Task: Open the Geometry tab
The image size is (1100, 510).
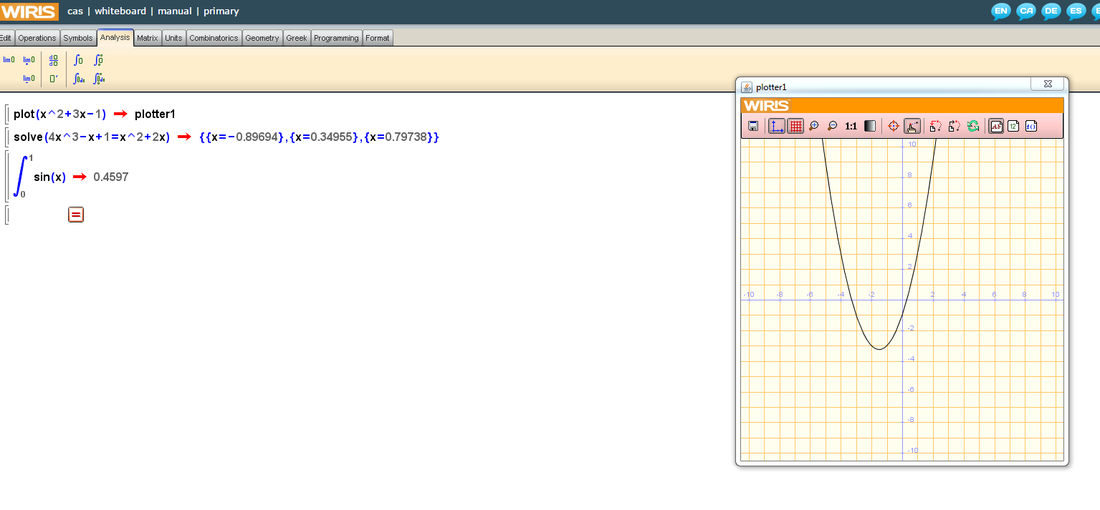Action: (x=262, y=38)
